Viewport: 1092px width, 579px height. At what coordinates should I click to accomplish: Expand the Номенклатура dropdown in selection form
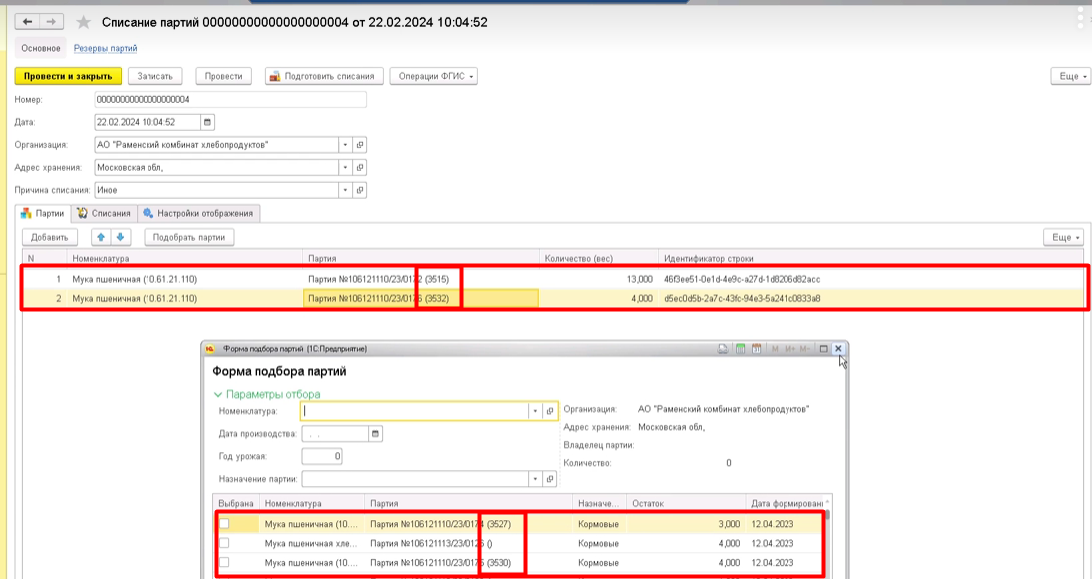tap(535, 411)
